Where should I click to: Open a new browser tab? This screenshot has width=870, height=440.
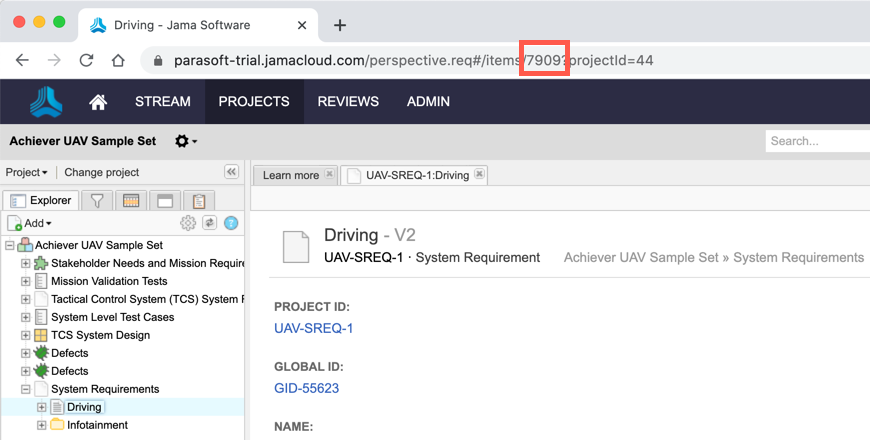pyautogui.click(x=340, y=26)
